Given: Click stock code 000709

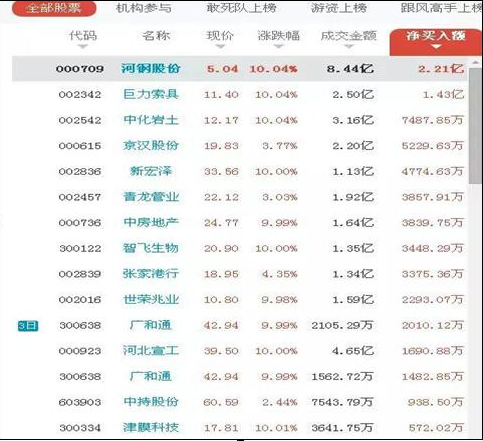Looking at the screenshot, I should coord(80,69).
